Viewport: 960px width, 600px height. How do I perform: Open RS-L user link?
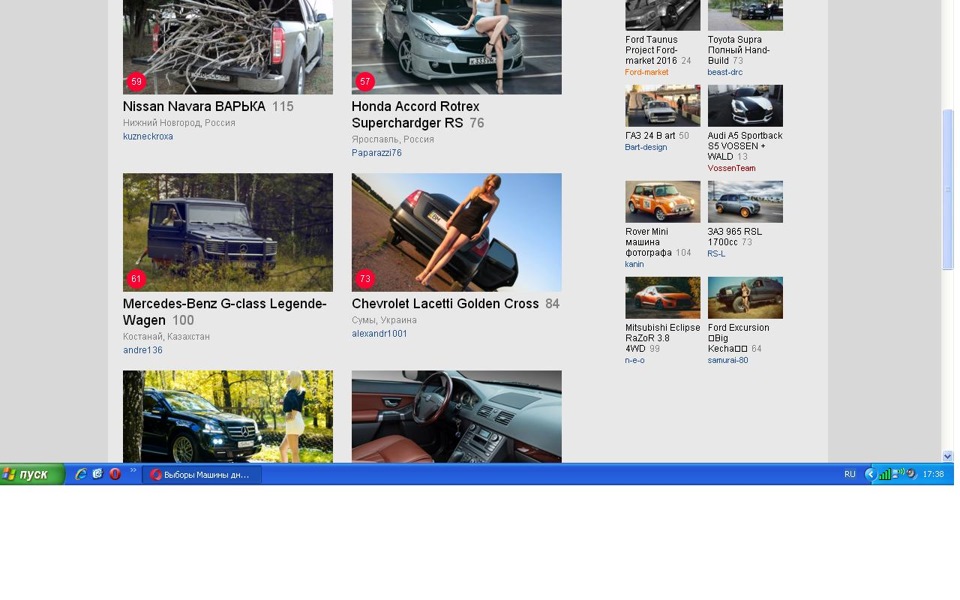click(x=716, y=254)
